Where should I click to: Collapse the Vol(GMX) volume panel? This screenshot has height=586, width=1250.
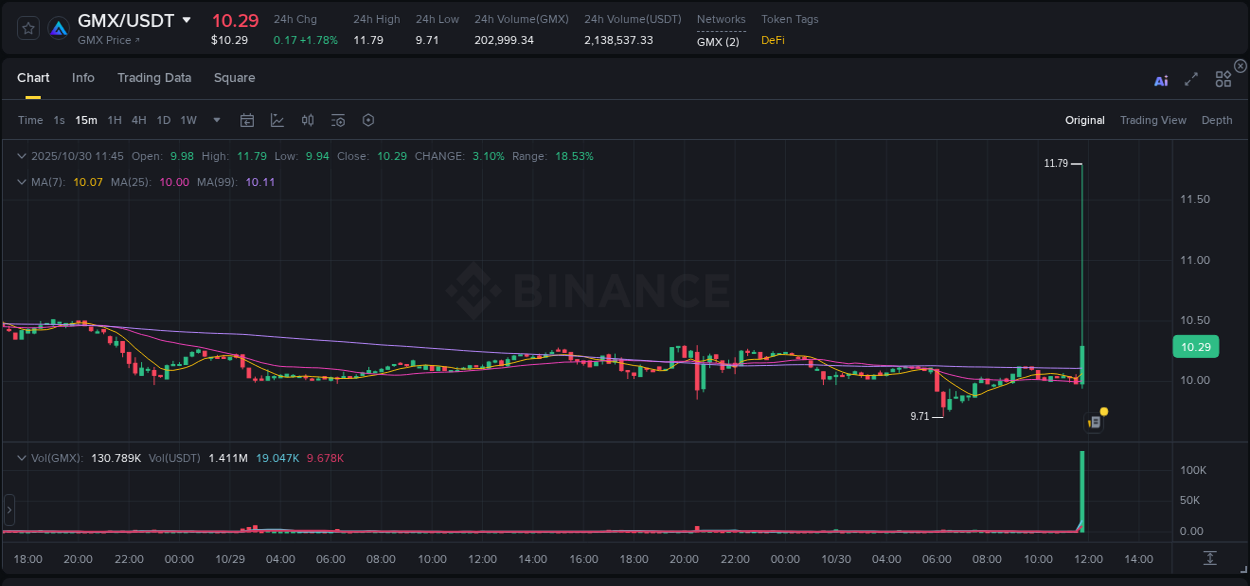tap(20, 457)
